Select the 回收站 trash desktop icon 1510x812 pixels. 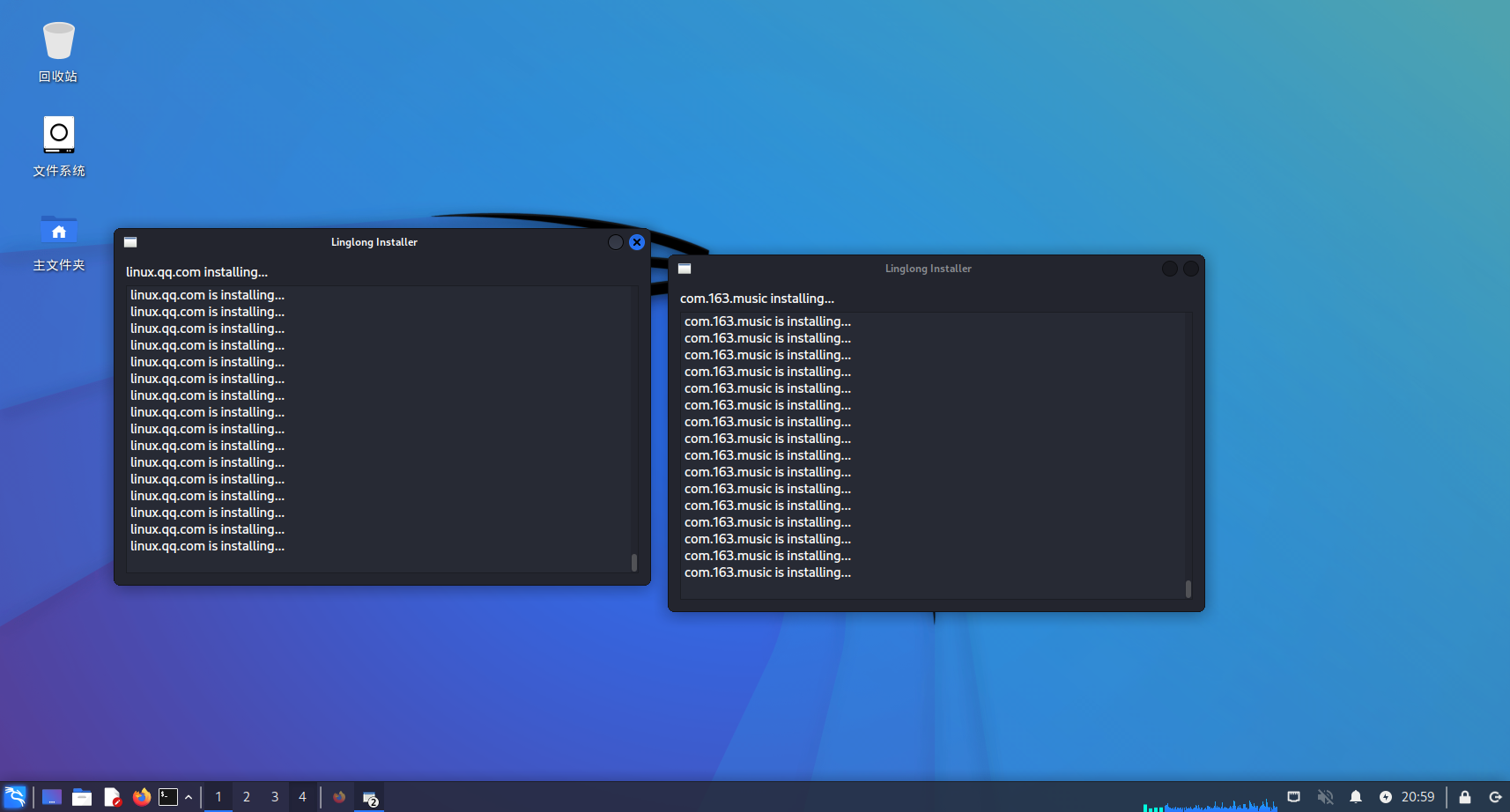click(58, 52)
